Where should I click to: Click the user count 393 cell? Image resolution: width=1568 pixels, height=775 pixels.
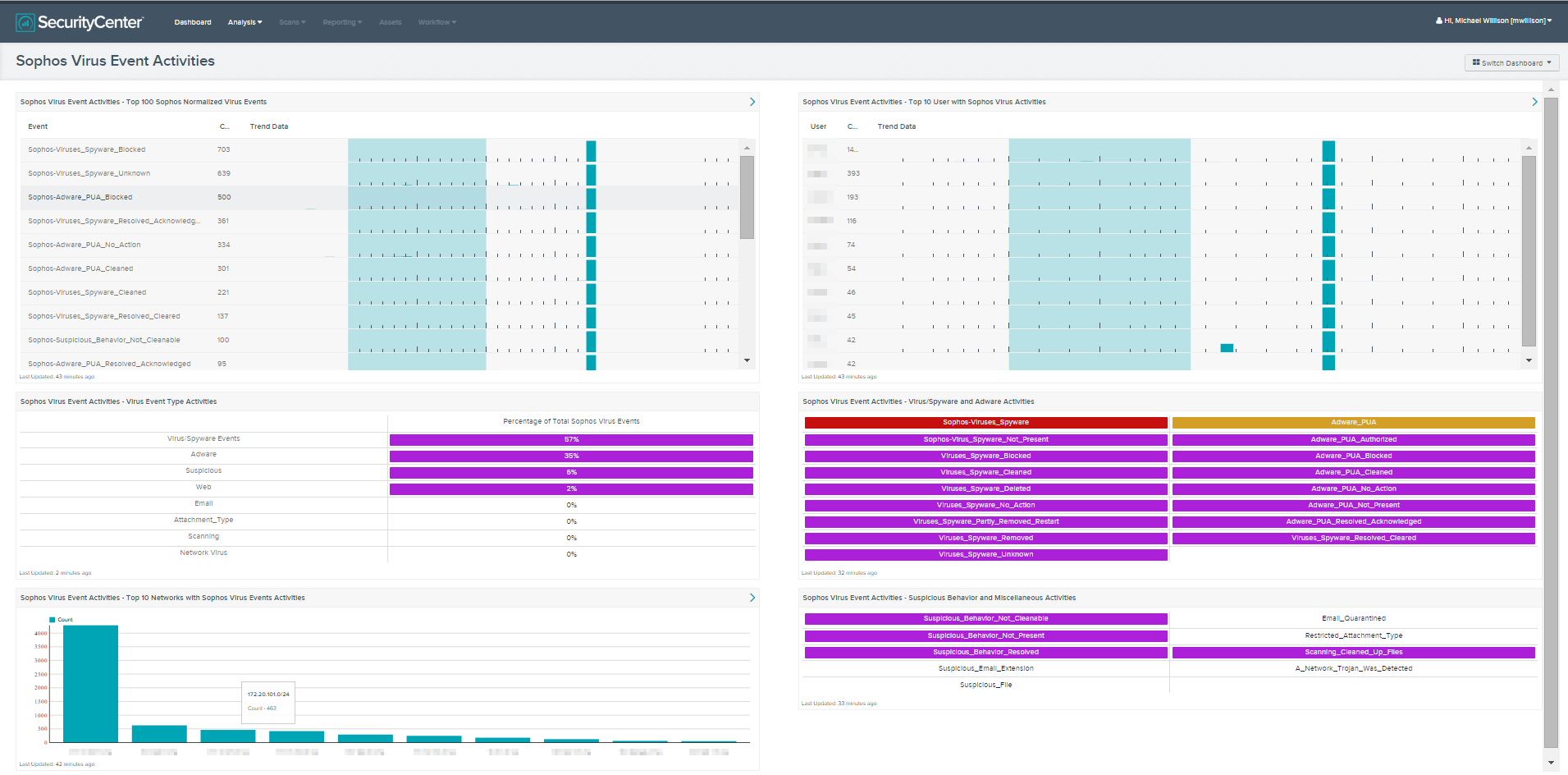(853, 173)
